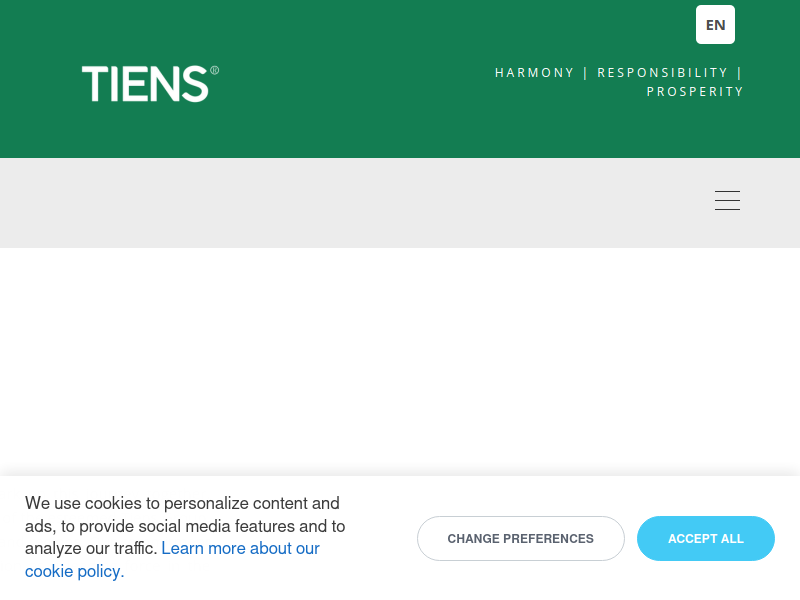Click the 'We use cookies' notice text
Image resolution: width=800 pixels, height=600 pixels.
tap(185, 537)
